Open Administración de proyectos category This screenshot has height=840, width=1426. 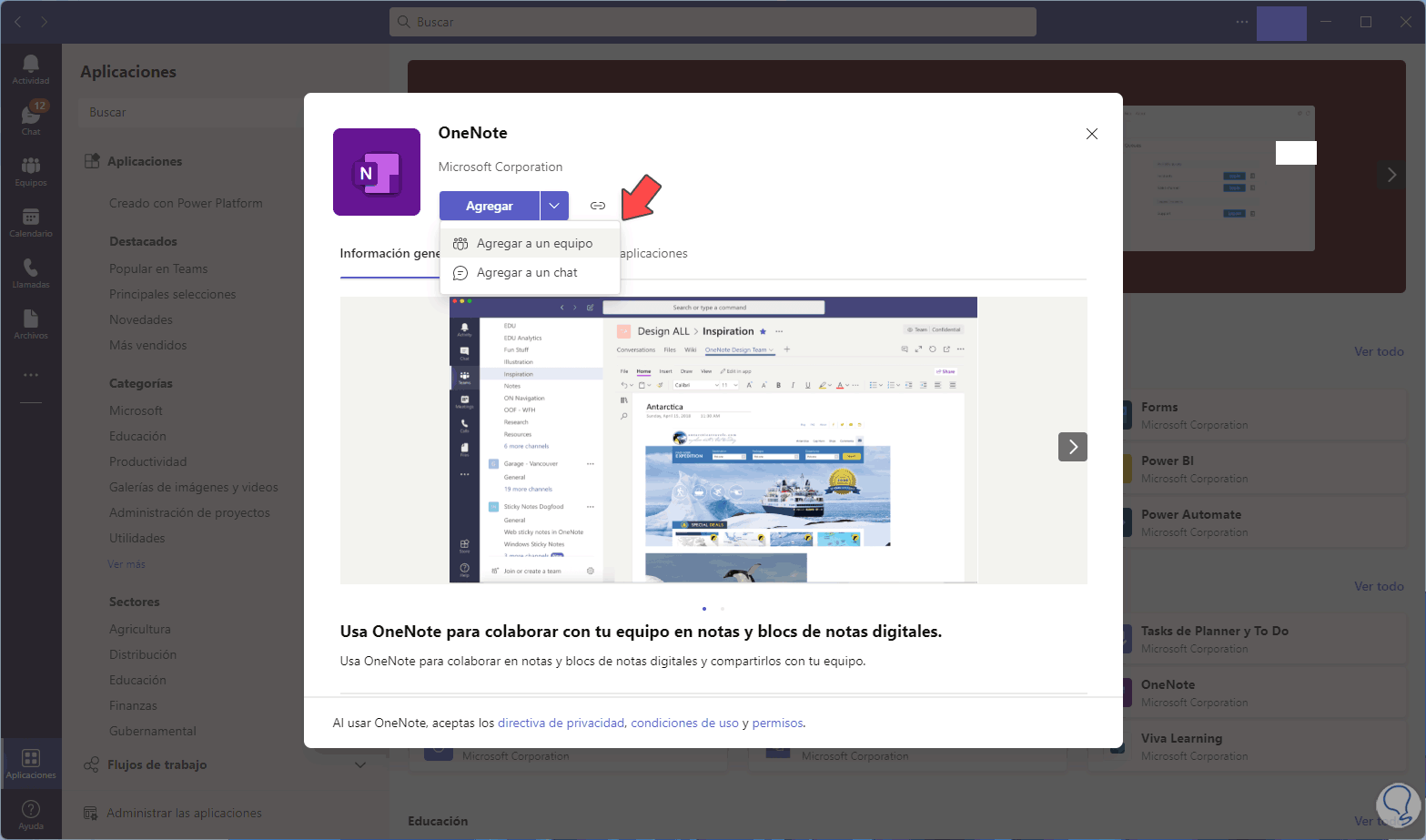point(189,512)
